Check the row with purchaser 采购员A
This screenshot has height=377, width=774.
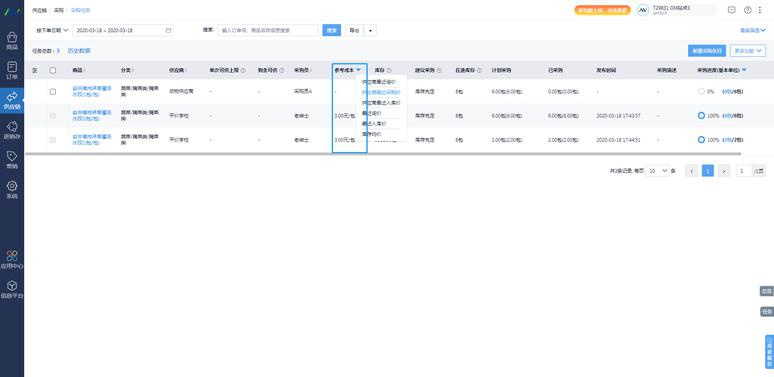tap(53, 92)
